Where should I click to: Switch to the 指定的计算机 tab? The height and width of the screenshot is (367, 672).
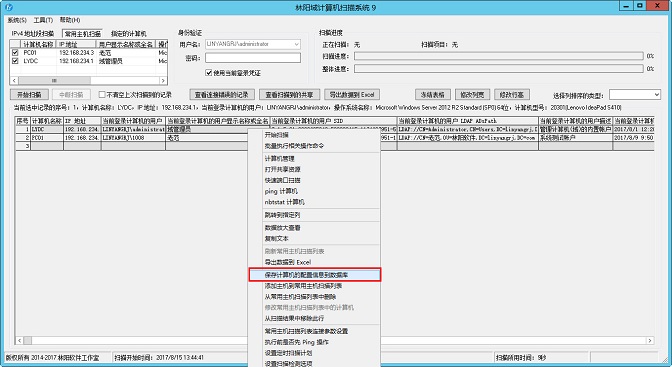tap(129, 33)
